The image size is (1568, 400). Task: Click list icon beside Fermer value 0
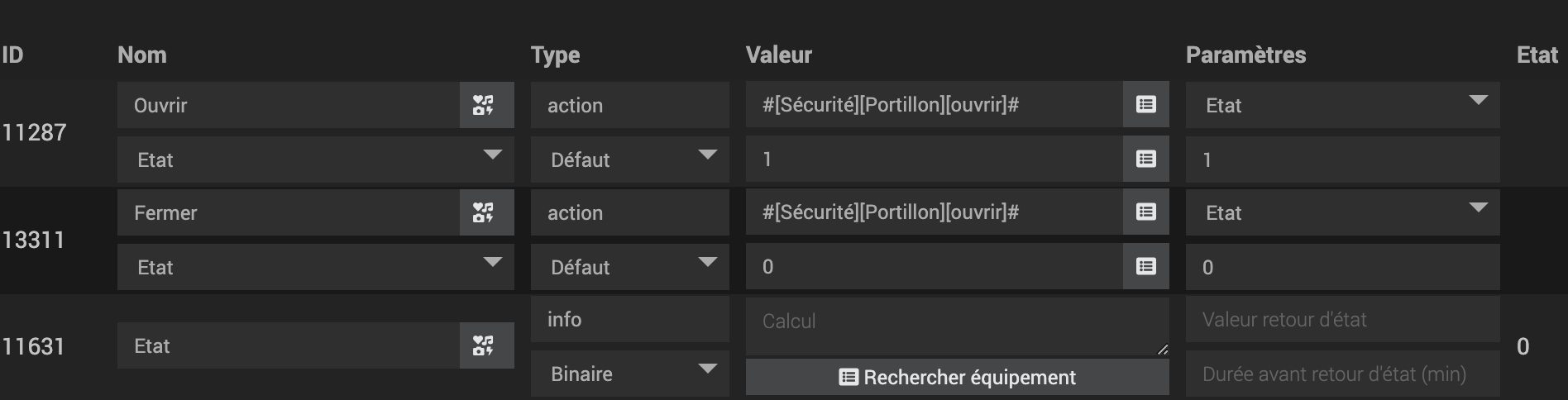[x=1145, y=267]
